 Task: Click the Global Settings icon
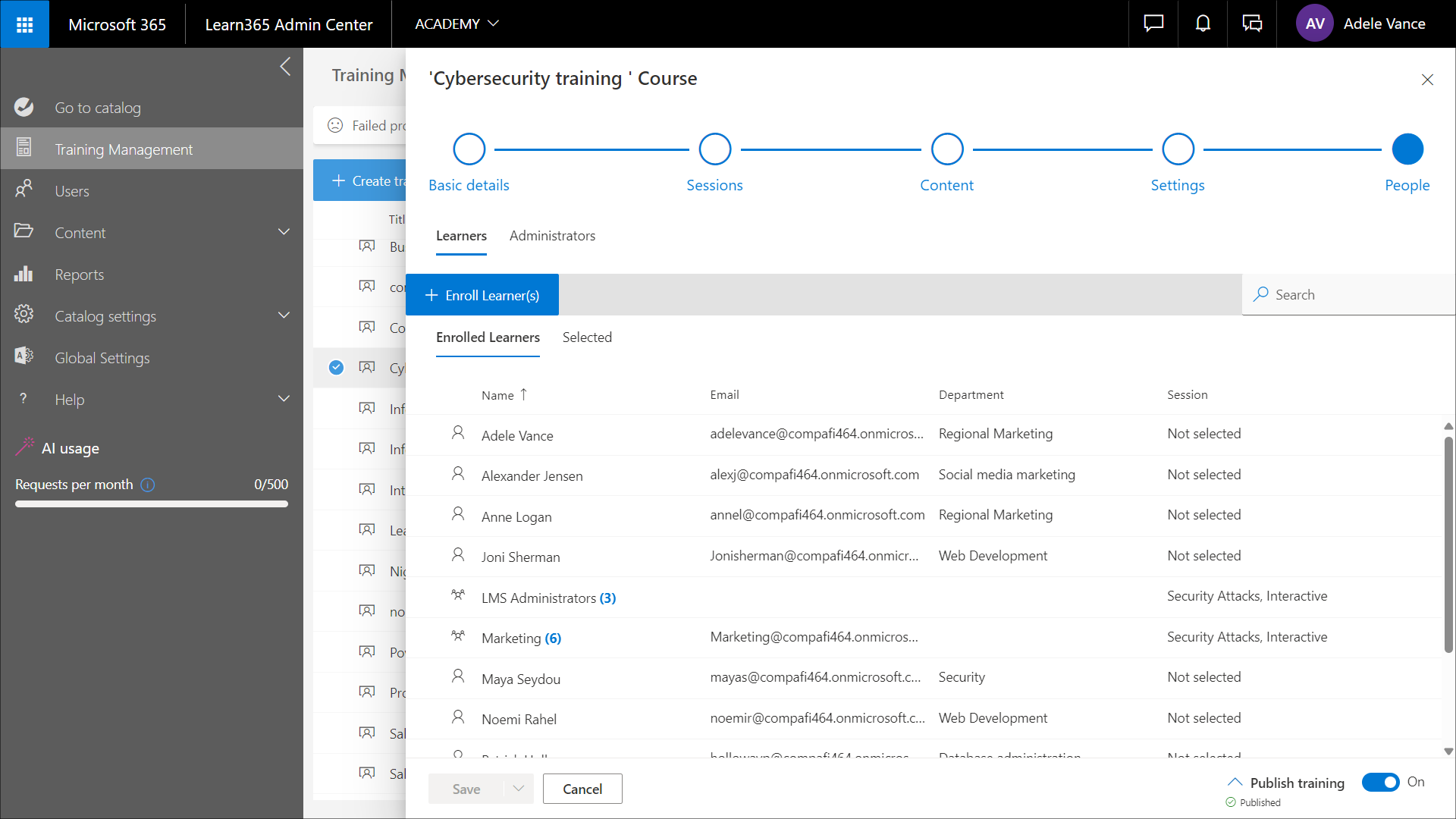(x=24, y=356)
